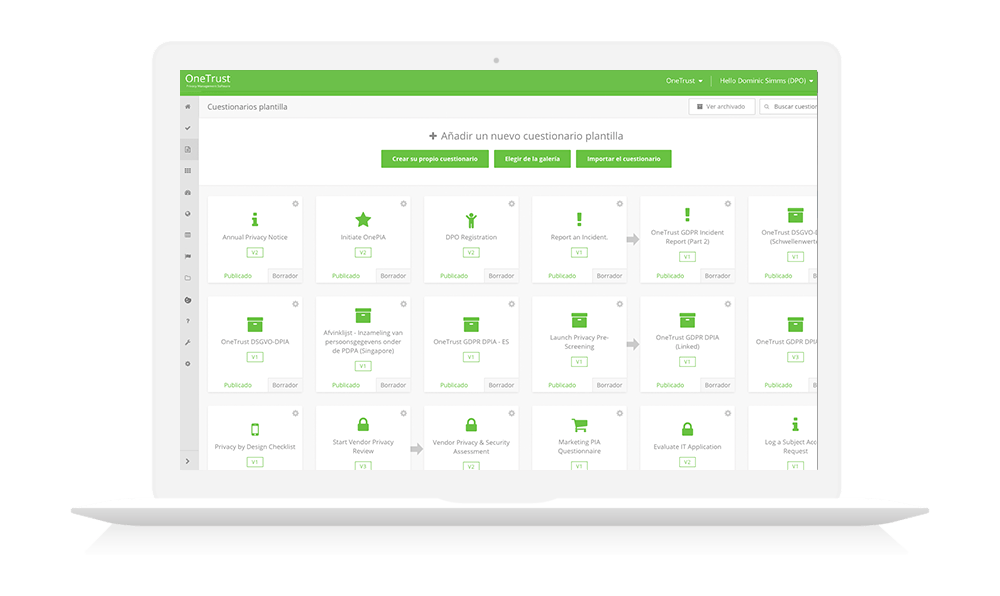Click the V2 badge on Annual Privacy Notice
Screen dimensions: 1000x596
(x=255, y=253)
